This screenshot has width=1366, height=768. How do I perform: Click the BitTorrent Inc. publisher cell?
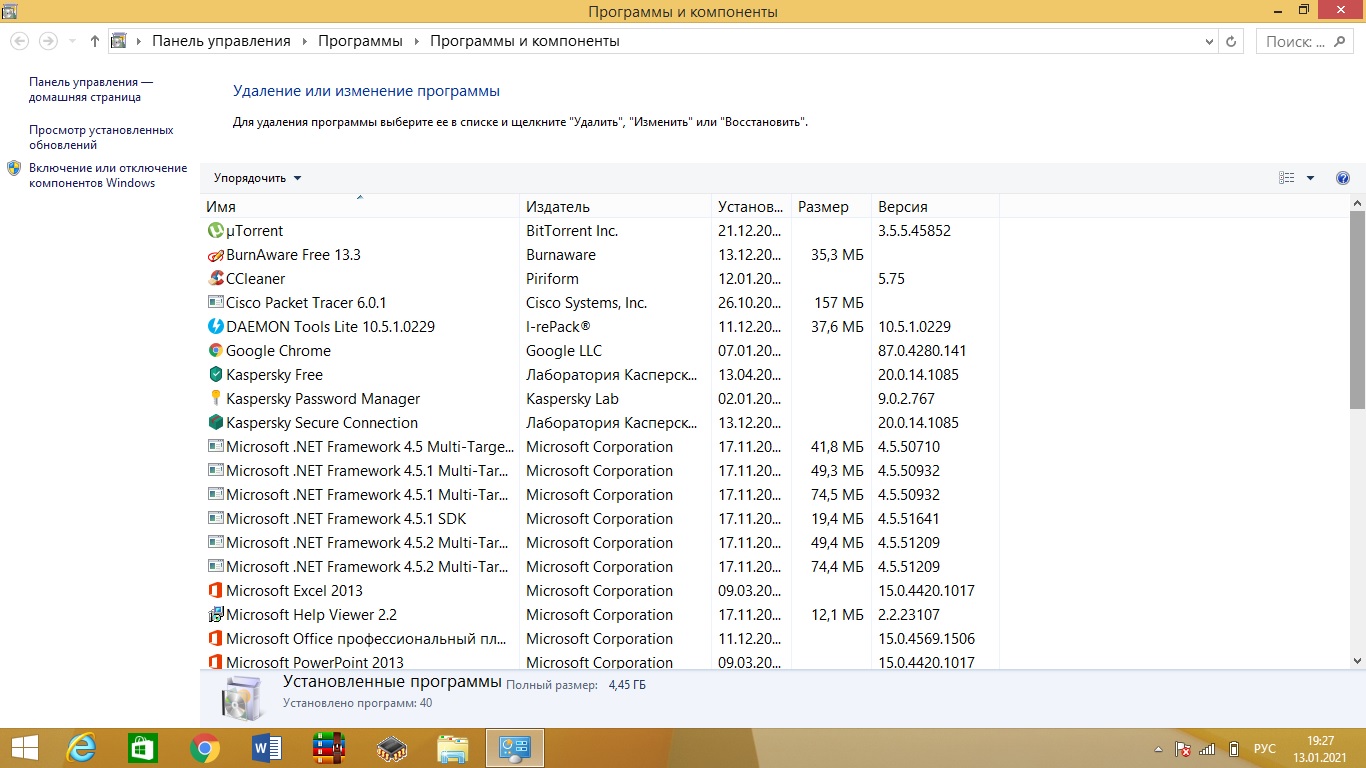572,231
